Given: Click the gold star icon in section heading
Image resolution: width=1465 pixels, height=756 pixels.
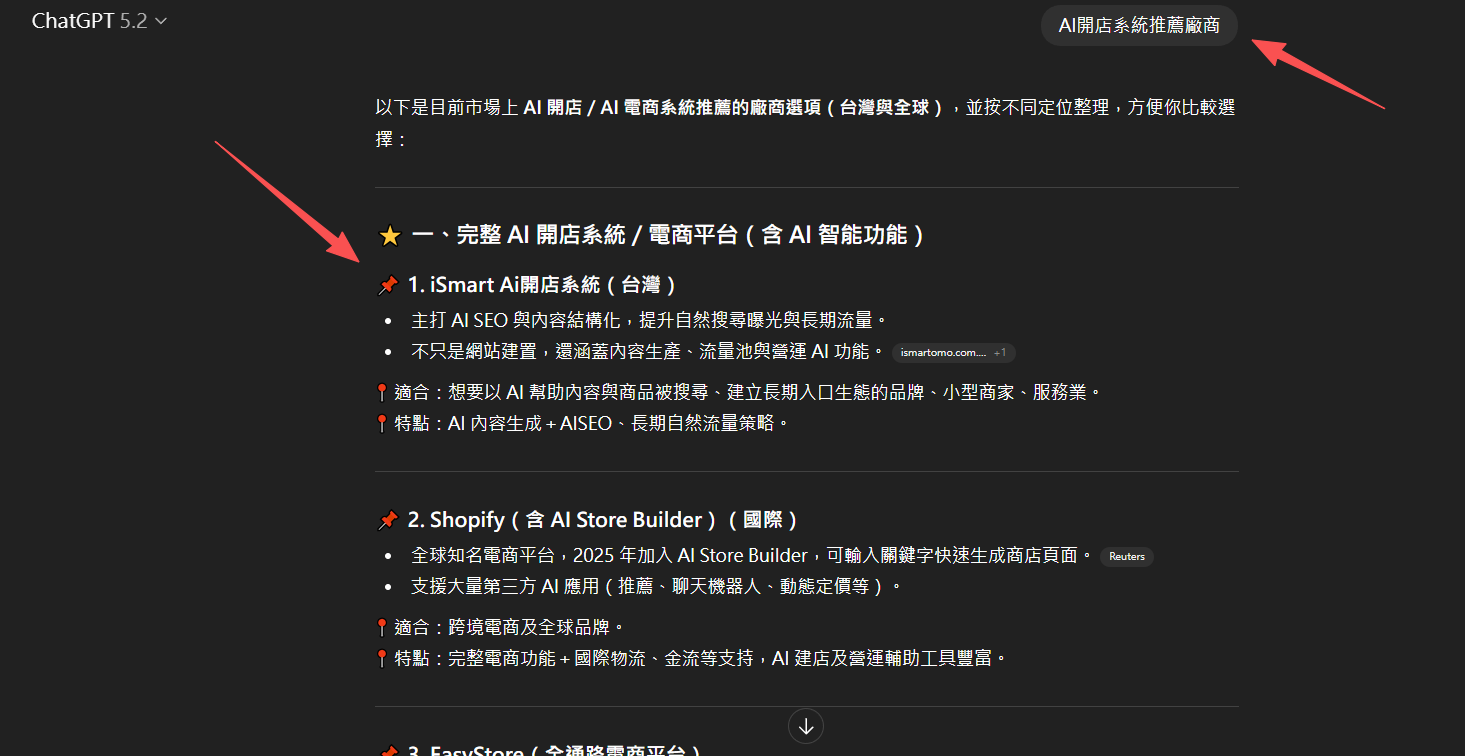Looking at the screenshot, I should point(390,236).
